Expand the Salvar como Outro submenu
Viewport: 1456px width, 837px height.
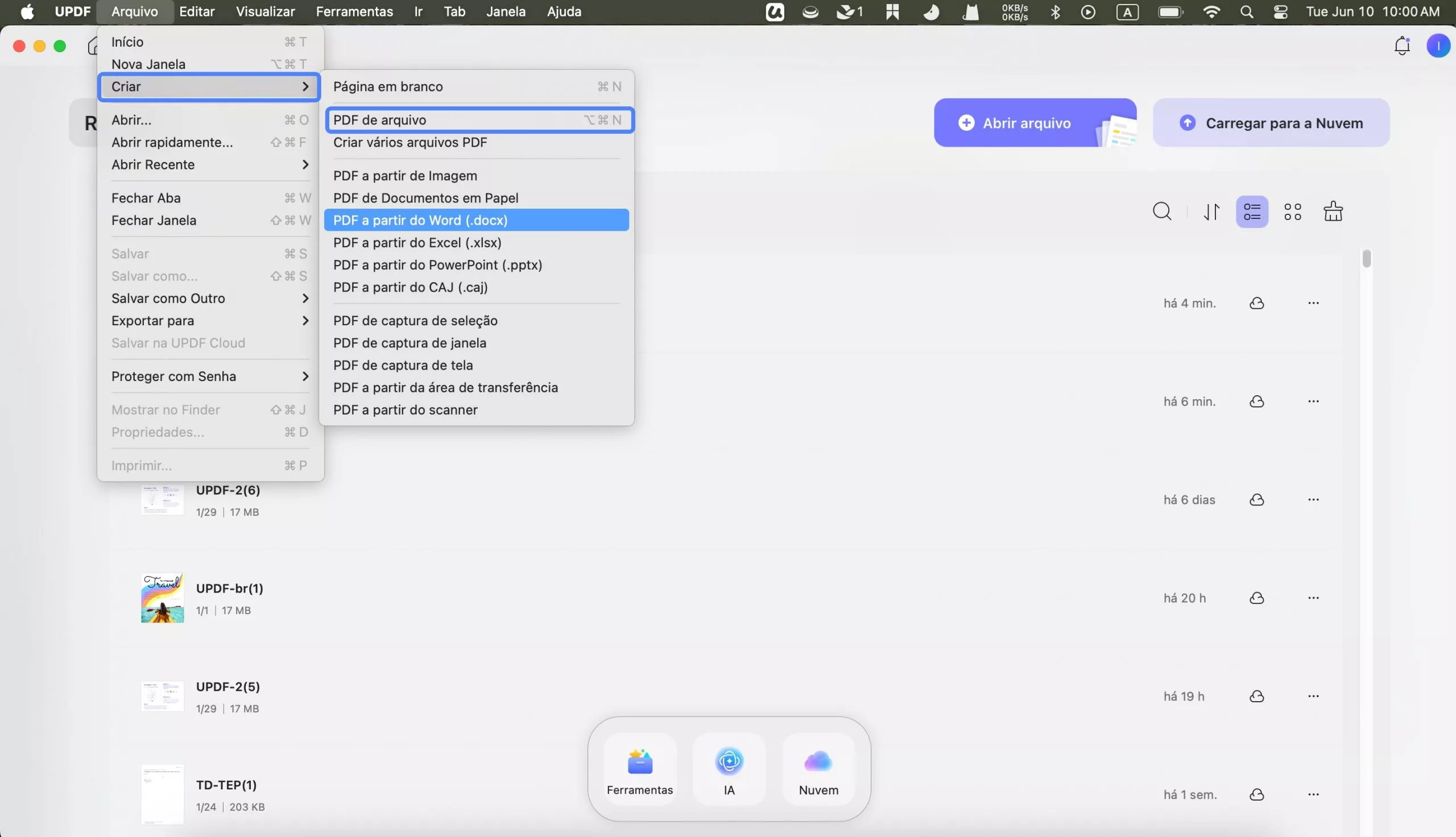point(209,299)
